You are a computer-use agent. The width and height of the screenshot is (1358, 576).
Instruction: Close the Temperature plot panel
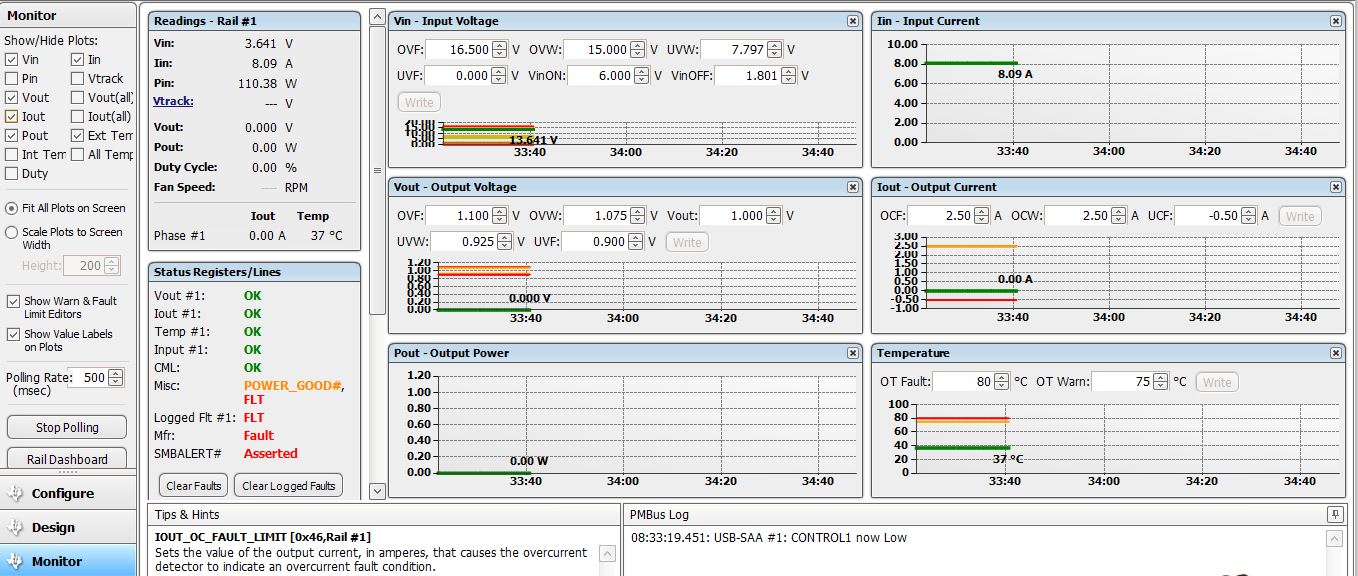1336,352
